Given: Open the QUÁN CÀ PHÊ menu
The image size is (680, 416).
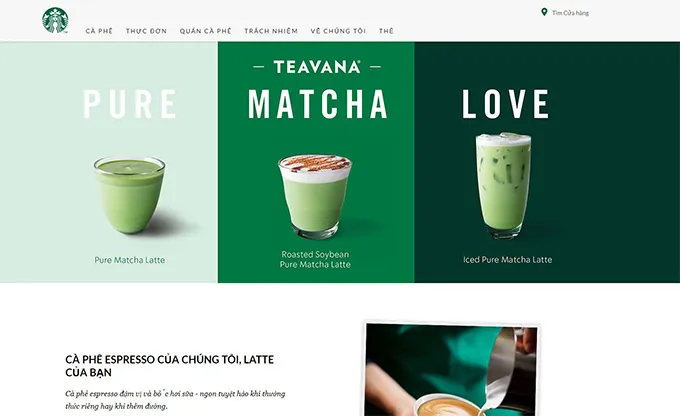Looking at the screenshot, I should pyautogui.click(x=206, y=31).
